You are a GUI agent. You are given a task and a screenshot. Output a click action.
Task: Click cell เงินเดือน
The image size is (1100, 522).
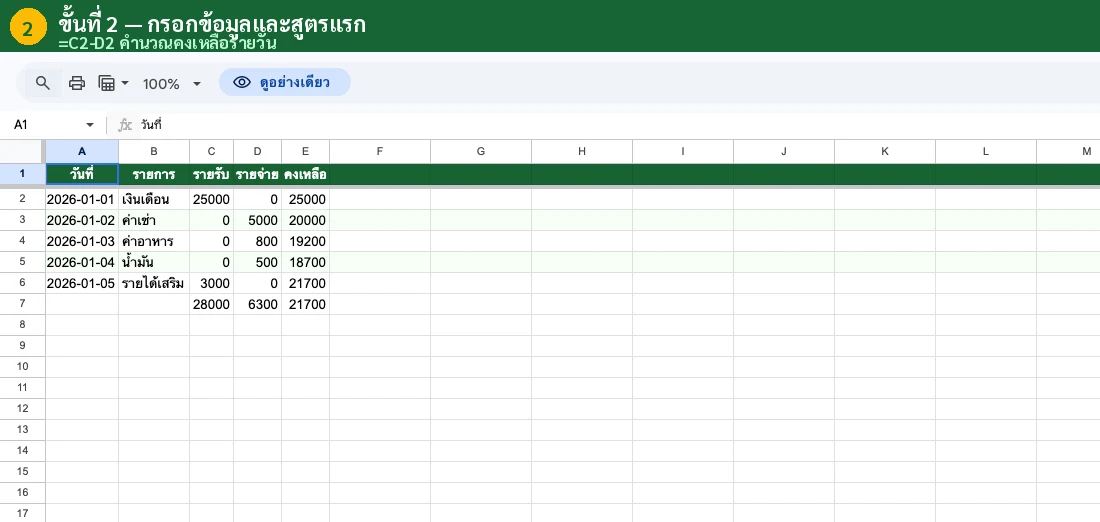coord(154,199)
